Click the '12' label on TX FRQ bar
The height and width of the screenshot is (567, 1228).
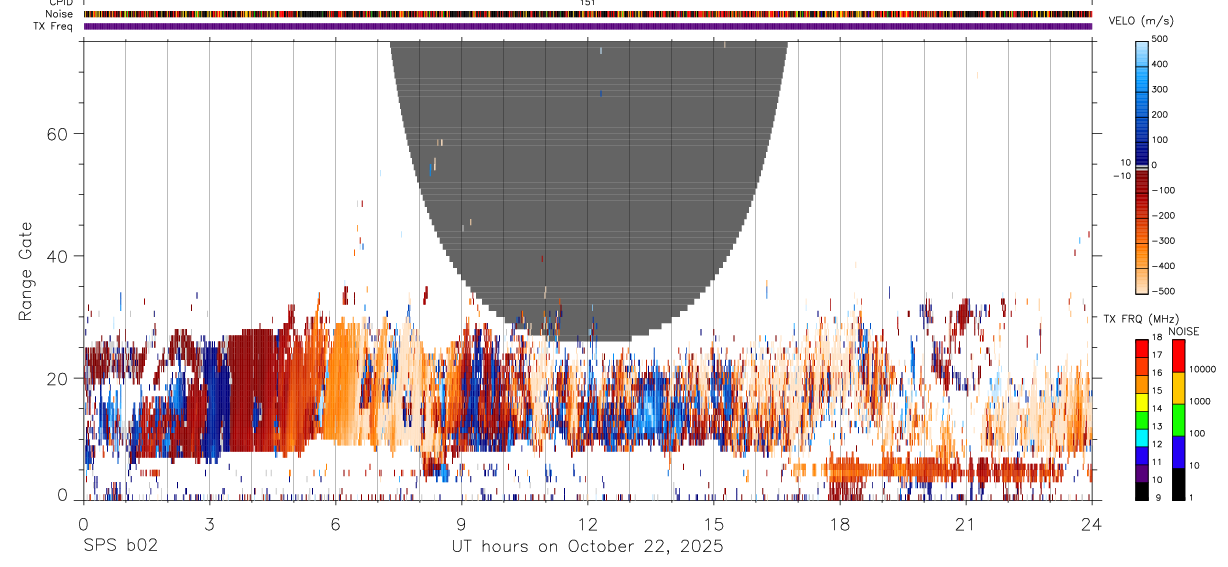click(1157, 444)
